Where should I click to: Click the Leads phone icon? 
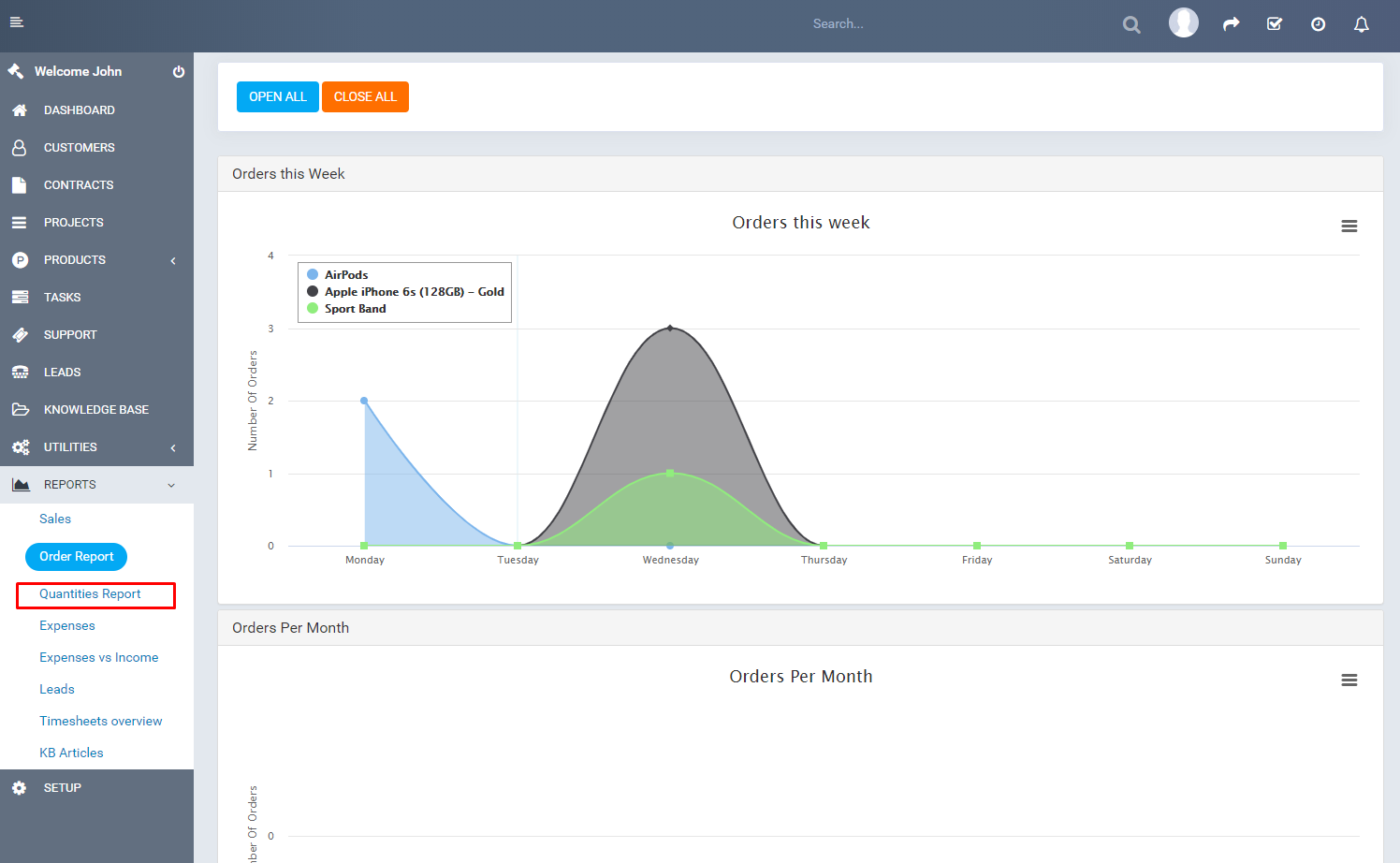click(20, 373)
